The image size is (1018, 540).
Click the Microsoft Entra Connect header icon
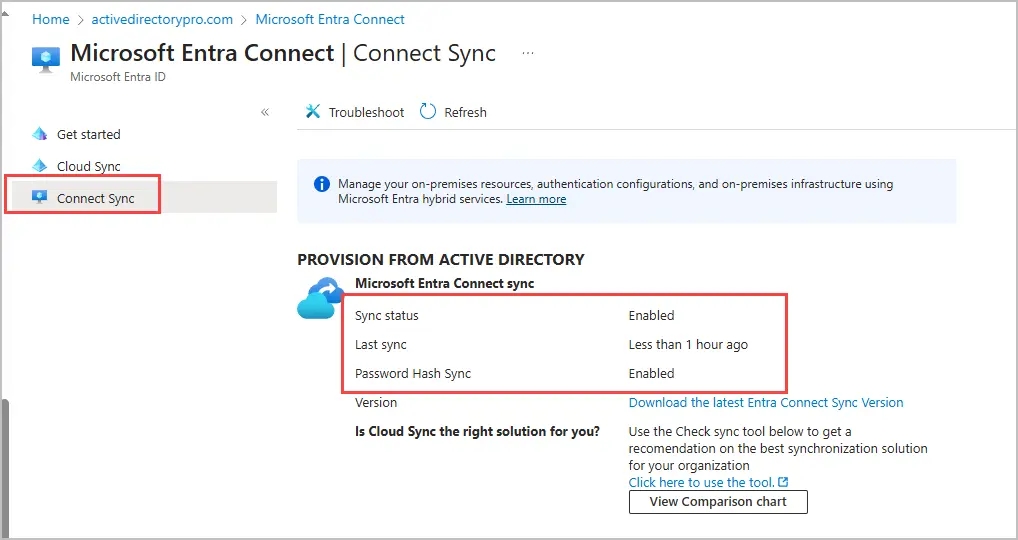pos(46,59)
